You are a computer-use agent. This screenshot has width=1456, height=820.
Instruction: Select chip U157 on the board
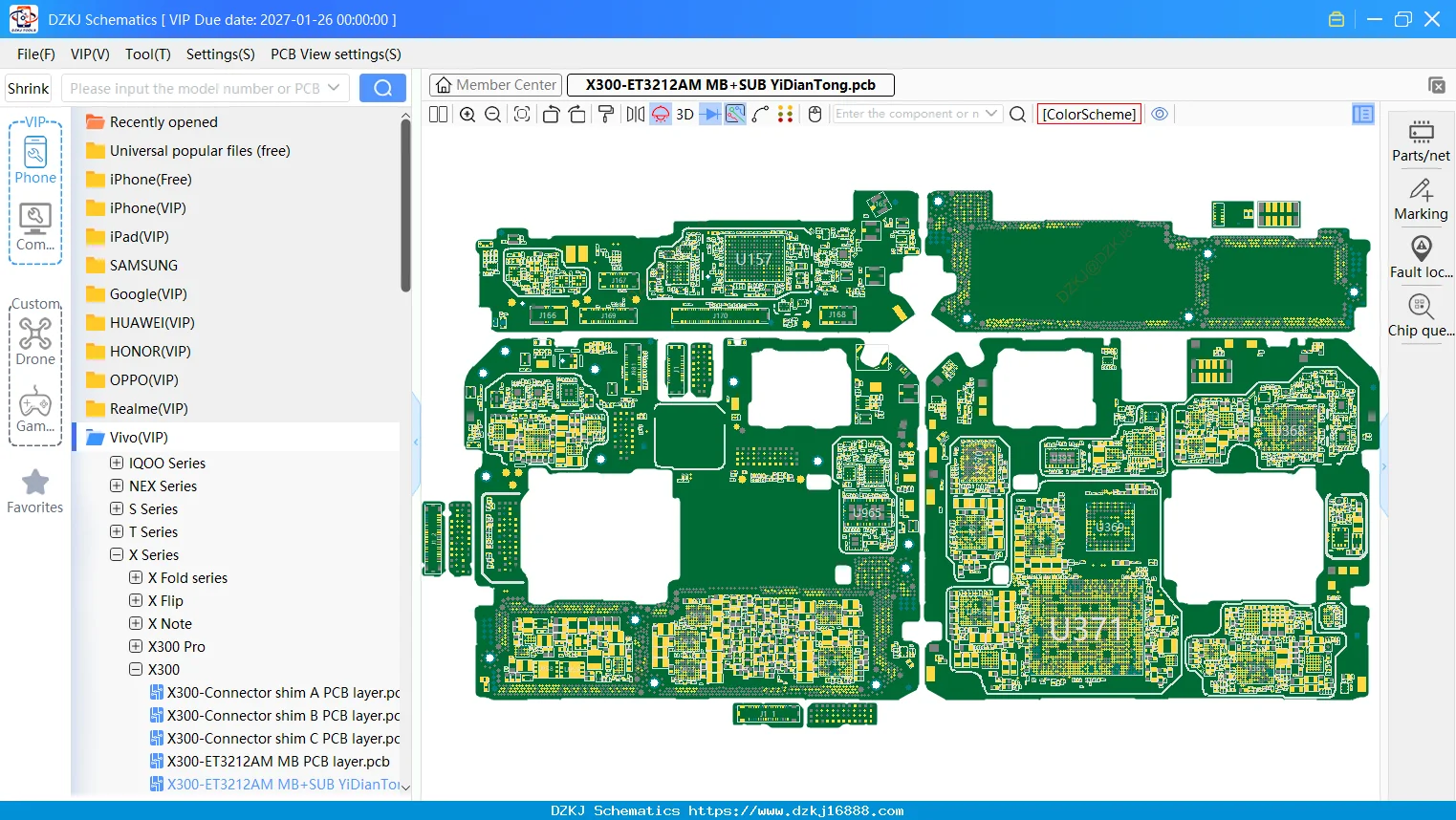752,259
